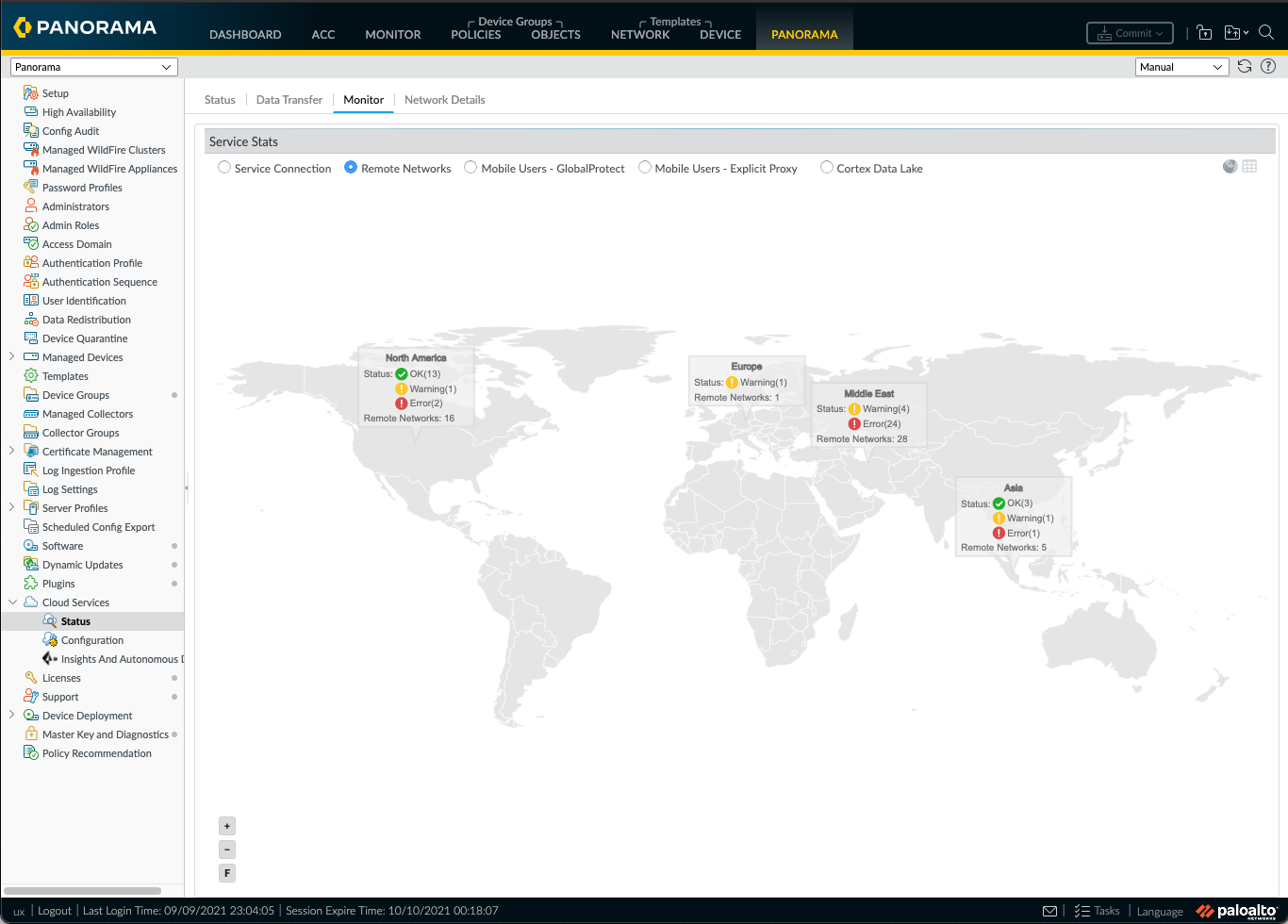Select the Remote Networks radio button
The height and width of the screenshot is (924, 1288).
pos(351,168)
